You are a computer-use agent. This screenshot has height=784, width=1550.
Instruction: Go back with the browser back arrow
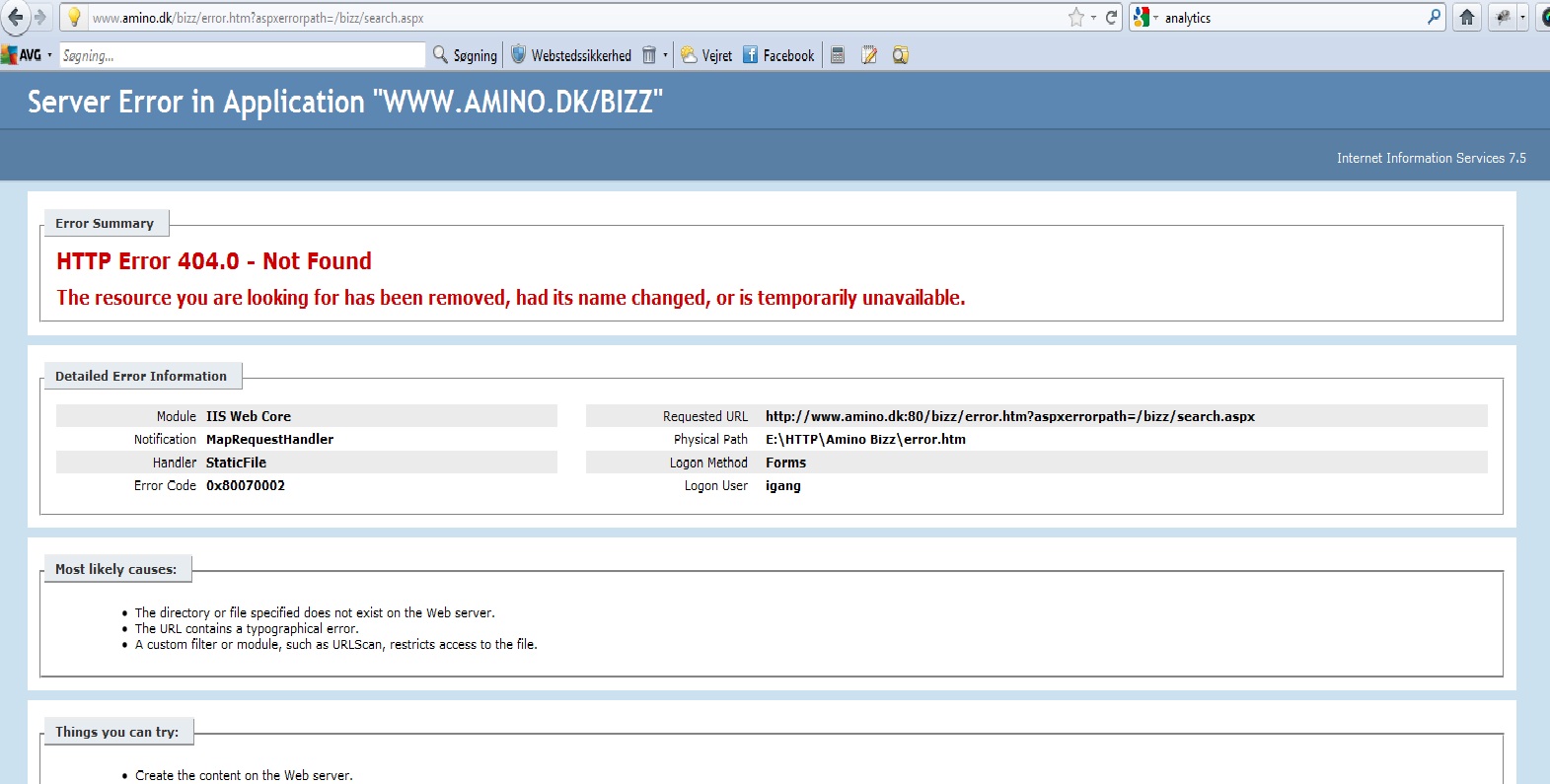(x=14, y=17)
